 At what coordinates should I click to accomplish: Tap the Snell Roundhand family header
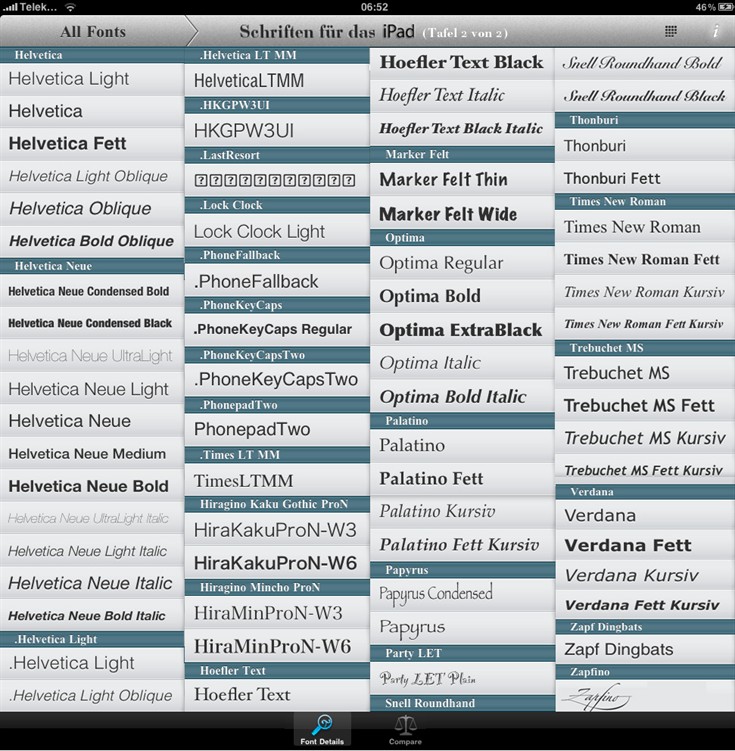click(462, 703)
